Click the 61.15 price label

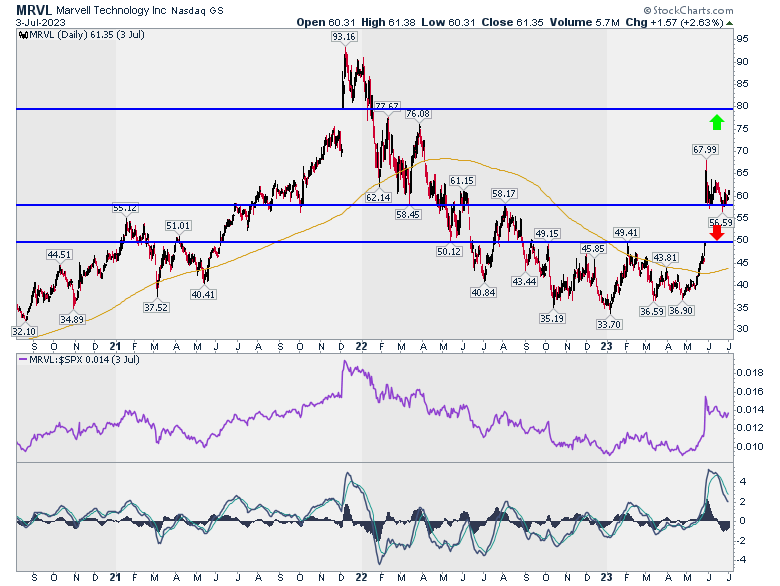[x=462, y=181]
